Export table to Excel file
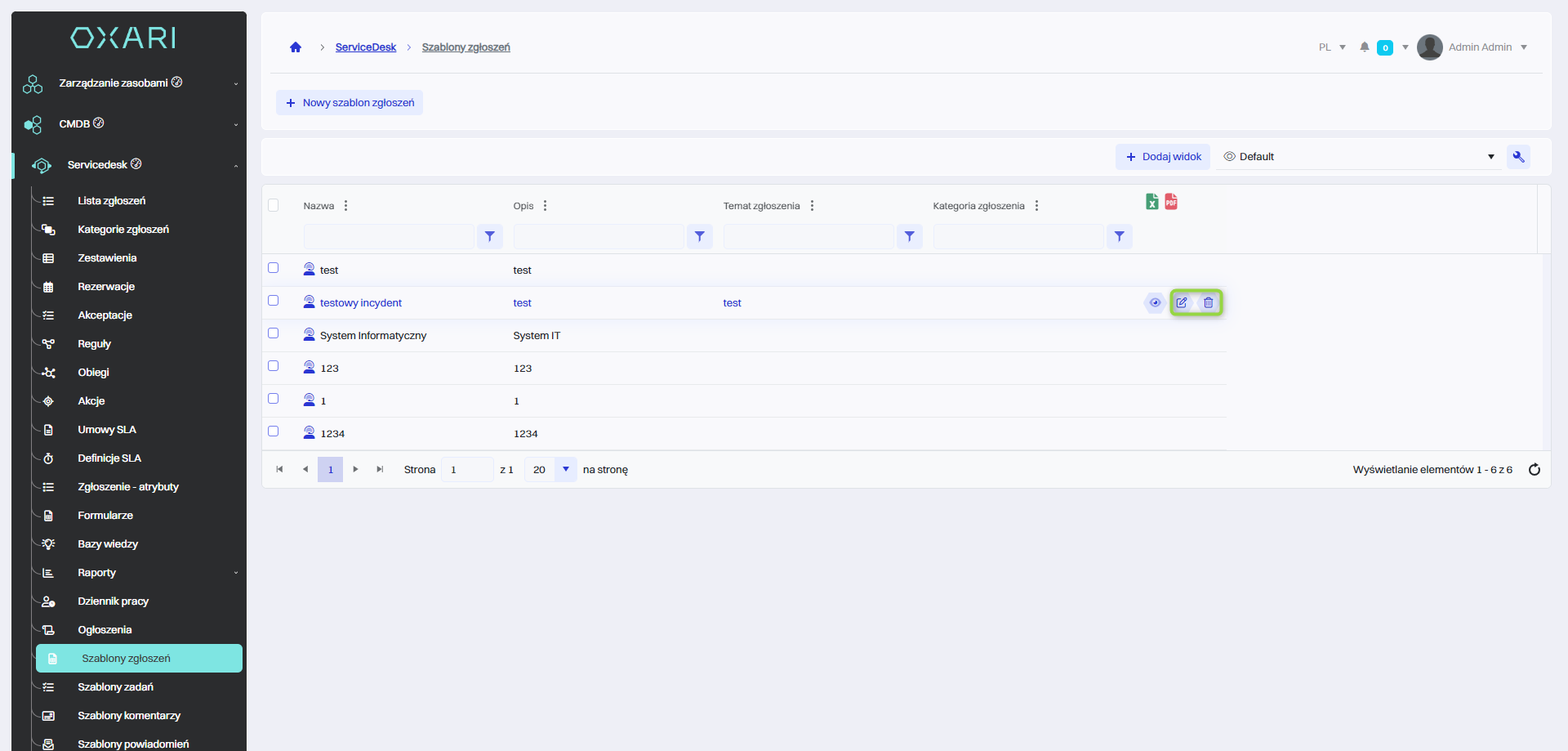This screenshot has height=751, width=1568. (1151, 202)
